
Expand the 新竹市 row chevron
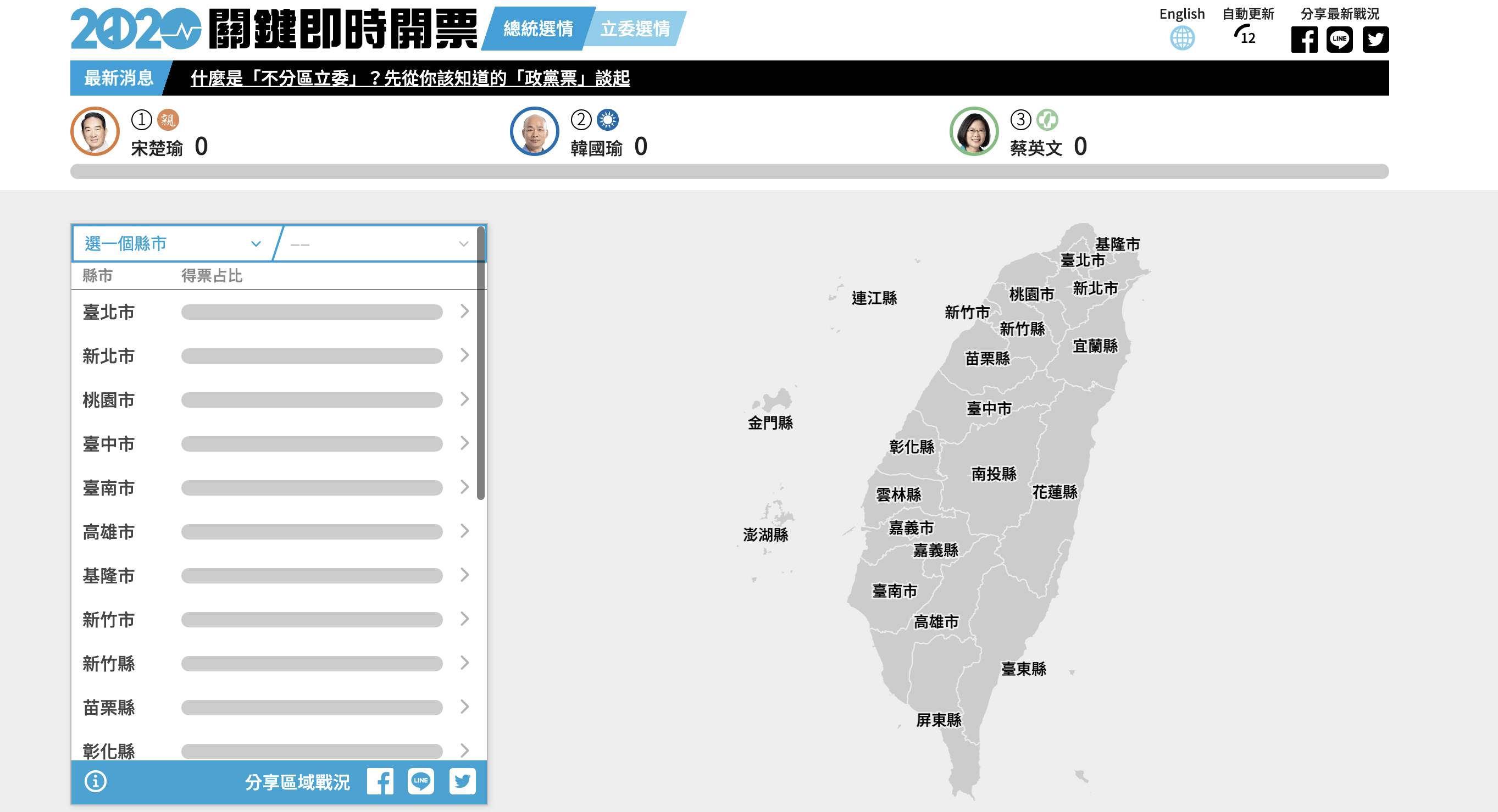tap(464, 619)
